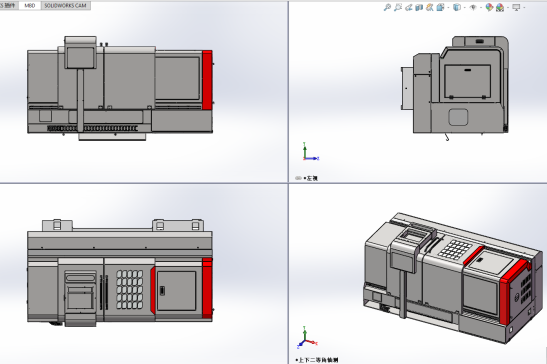Click the coordinate triad in isometric view
Viewport: 547px width, 364px height.
point(307,337)
